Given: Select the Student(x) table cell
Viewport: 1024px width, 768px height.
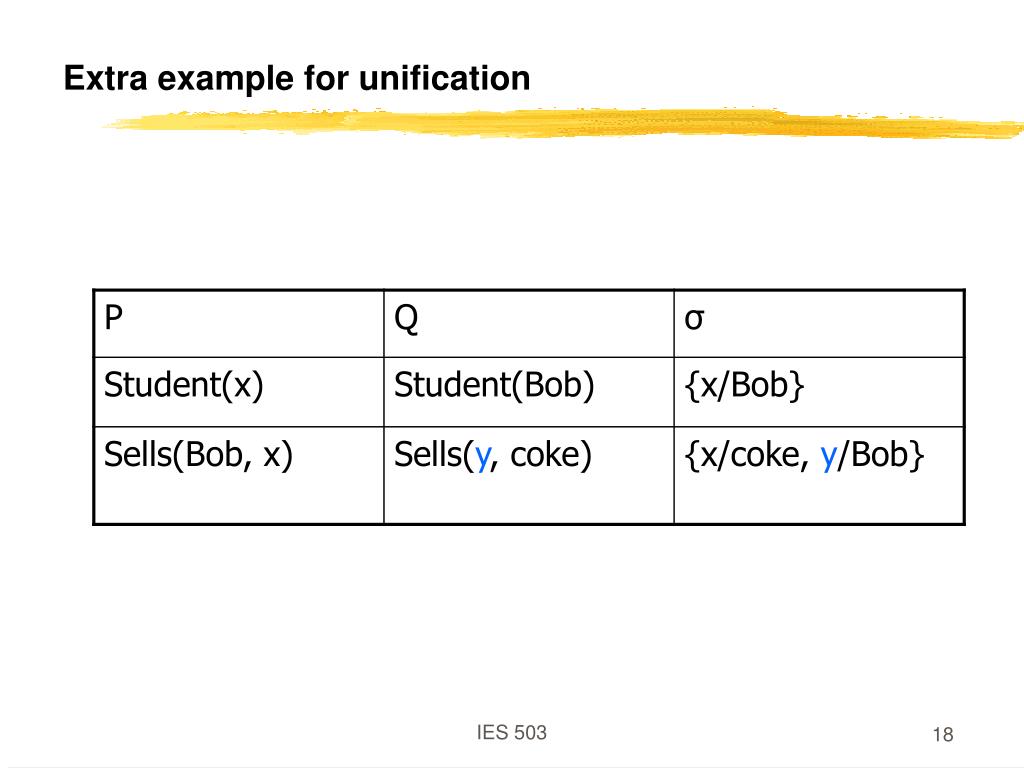Looking at the screenshot, I should click(x=239, y=392).
